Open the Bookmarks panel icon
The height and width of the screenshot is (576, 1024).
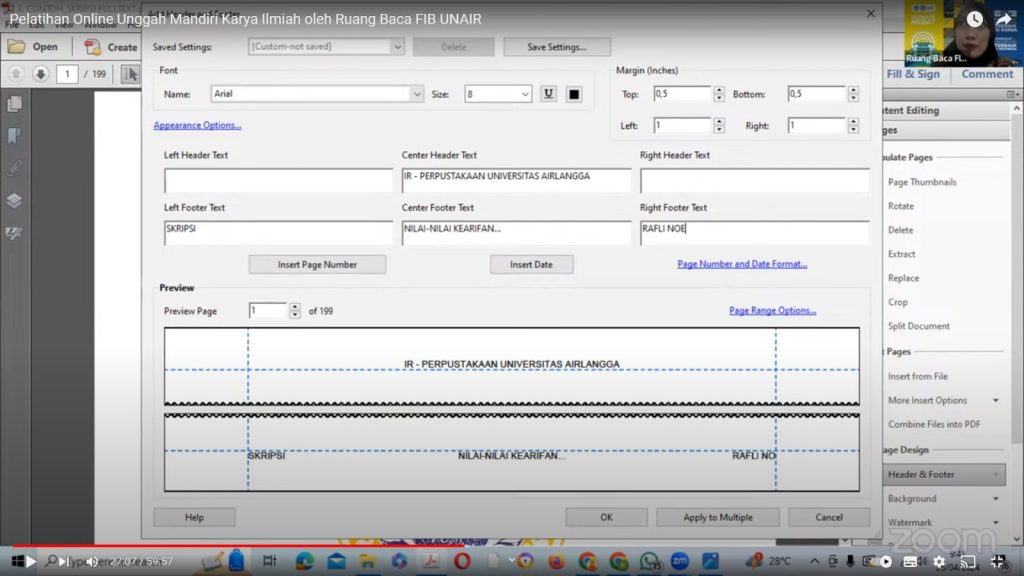click(14, 136)
